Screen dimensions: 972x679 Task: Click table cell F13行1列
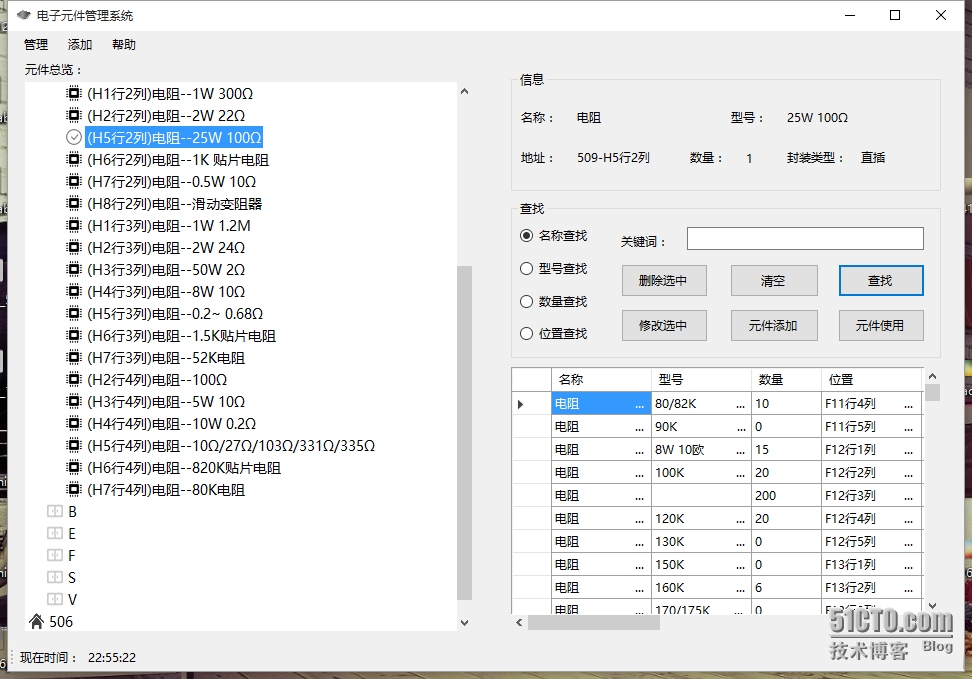tap(872, 564)
